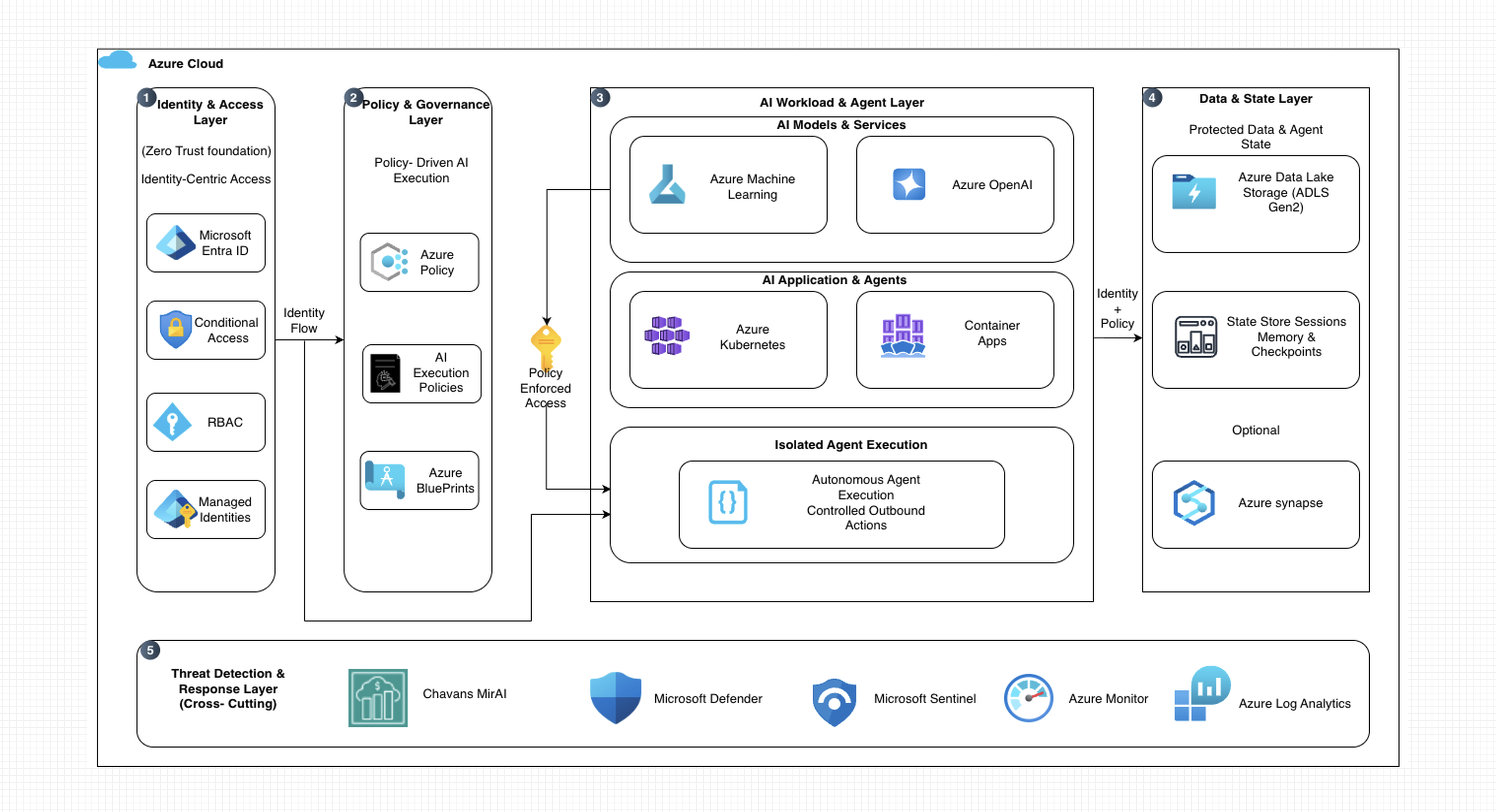Click the Azure Monitor gauge icon
The height and width of the screenshot is (812, 1496).
pyautogui.click(x=1028, y=698)
